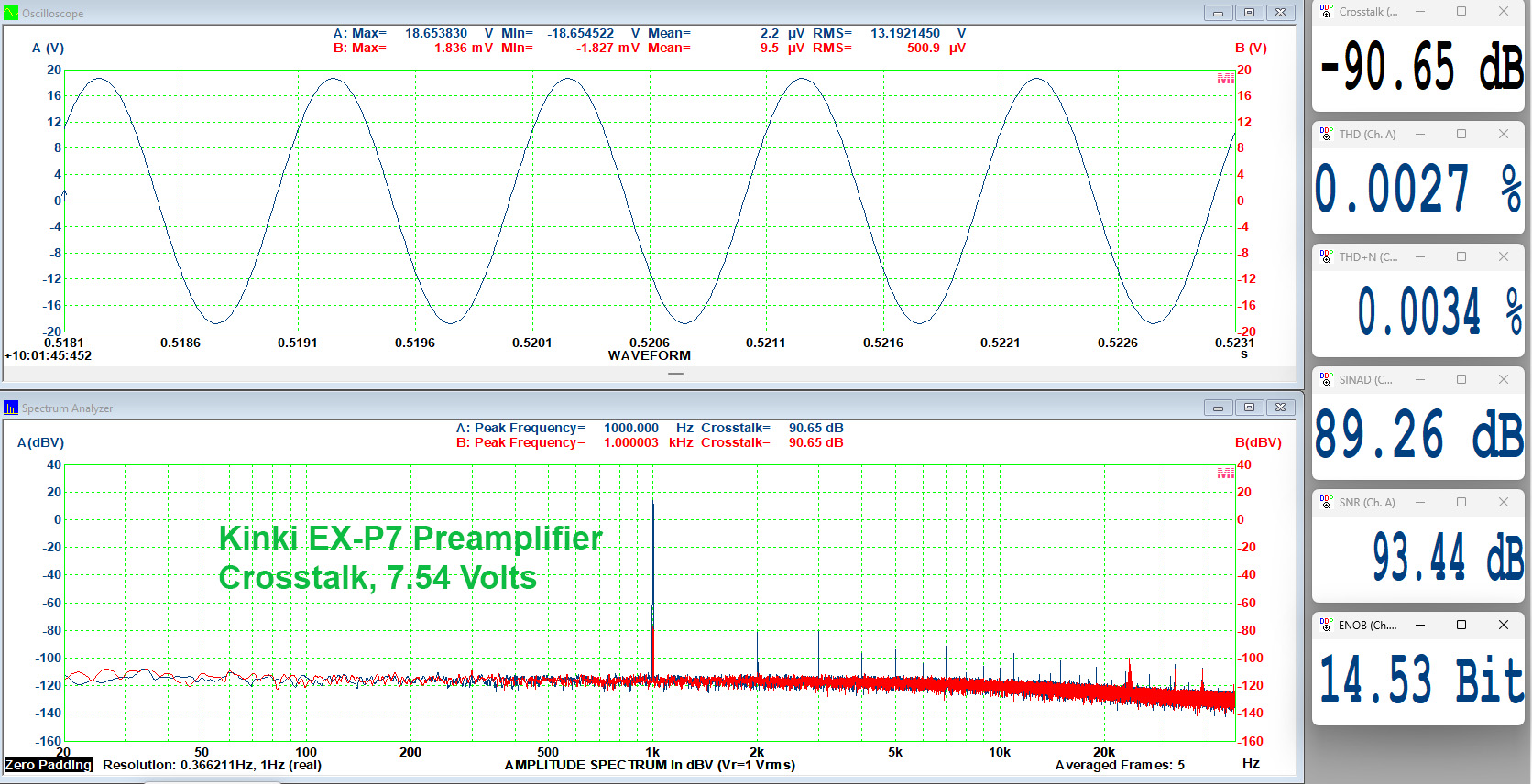The width and height of the screenshot is (1532, 784).
Task: Close the SNR (Ch. A) viewer
Action: pos(1504,502)
